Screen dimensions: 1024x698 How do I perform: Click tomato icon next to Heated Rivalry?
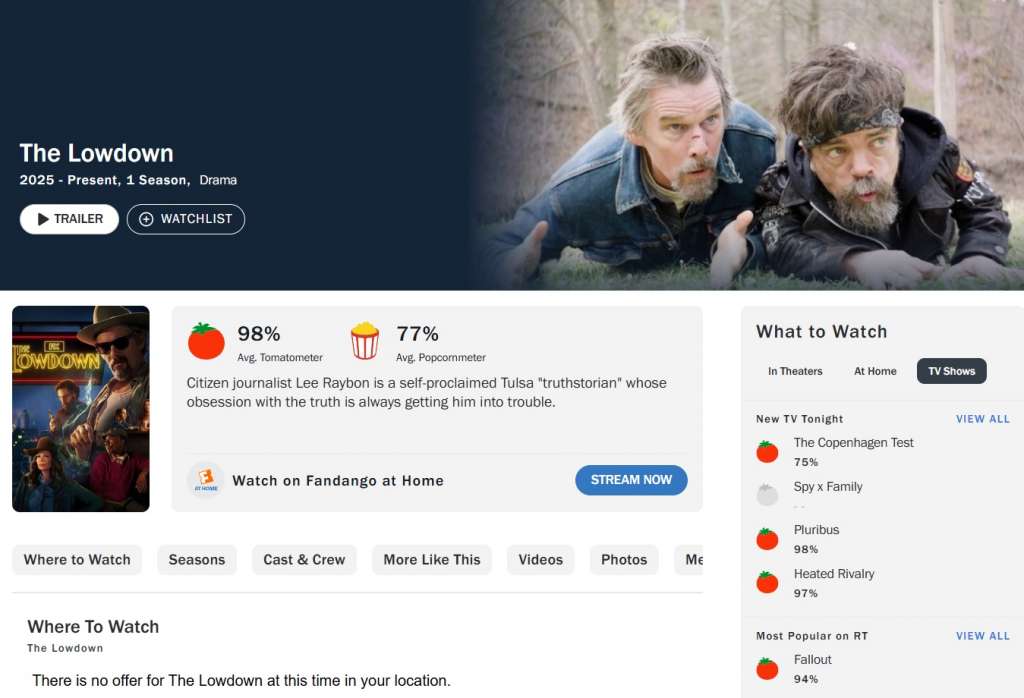point(767,582)
